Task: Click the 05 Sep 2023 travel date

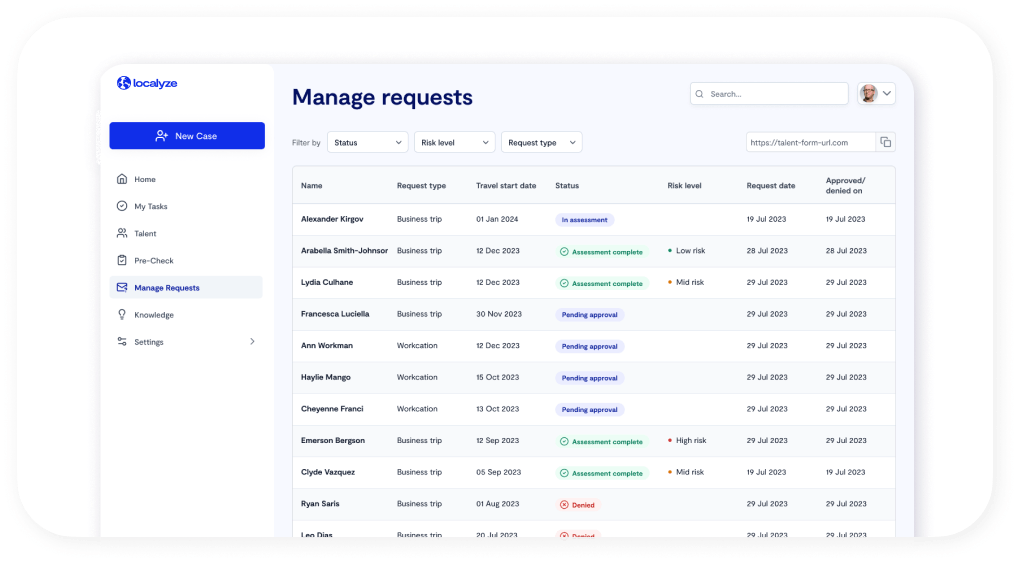Action: coord(499,472)
